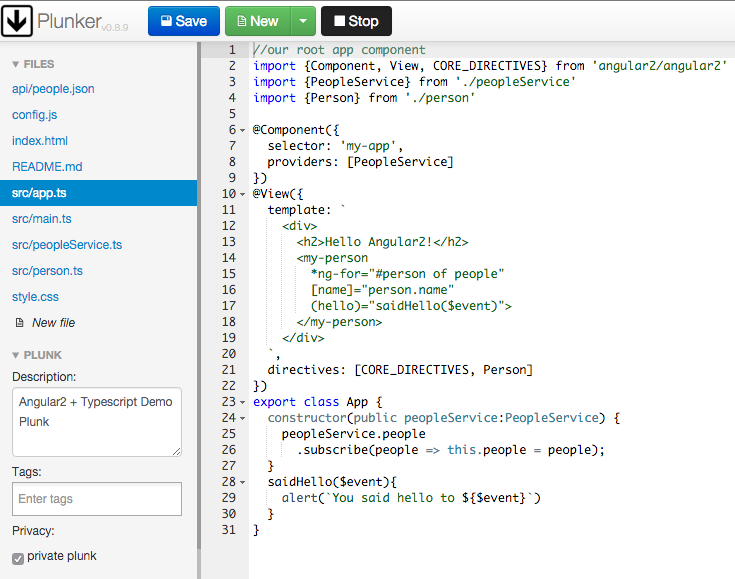This screenshot has height=579, width=735.
Task: Fold the class App block at line 23
Action: pos(242,402)
